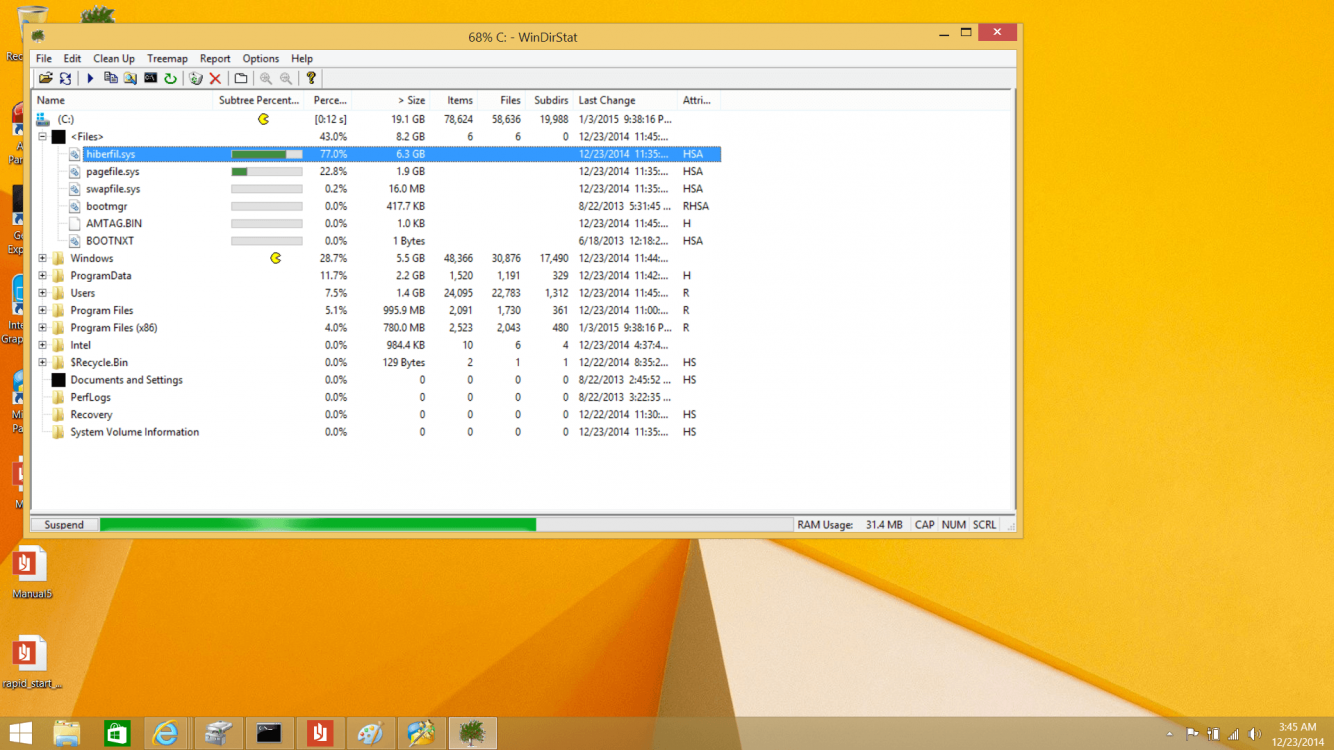Expand the $Recycle.Bin node
The width and height of the screenshot is (1334, 750).
43,363
